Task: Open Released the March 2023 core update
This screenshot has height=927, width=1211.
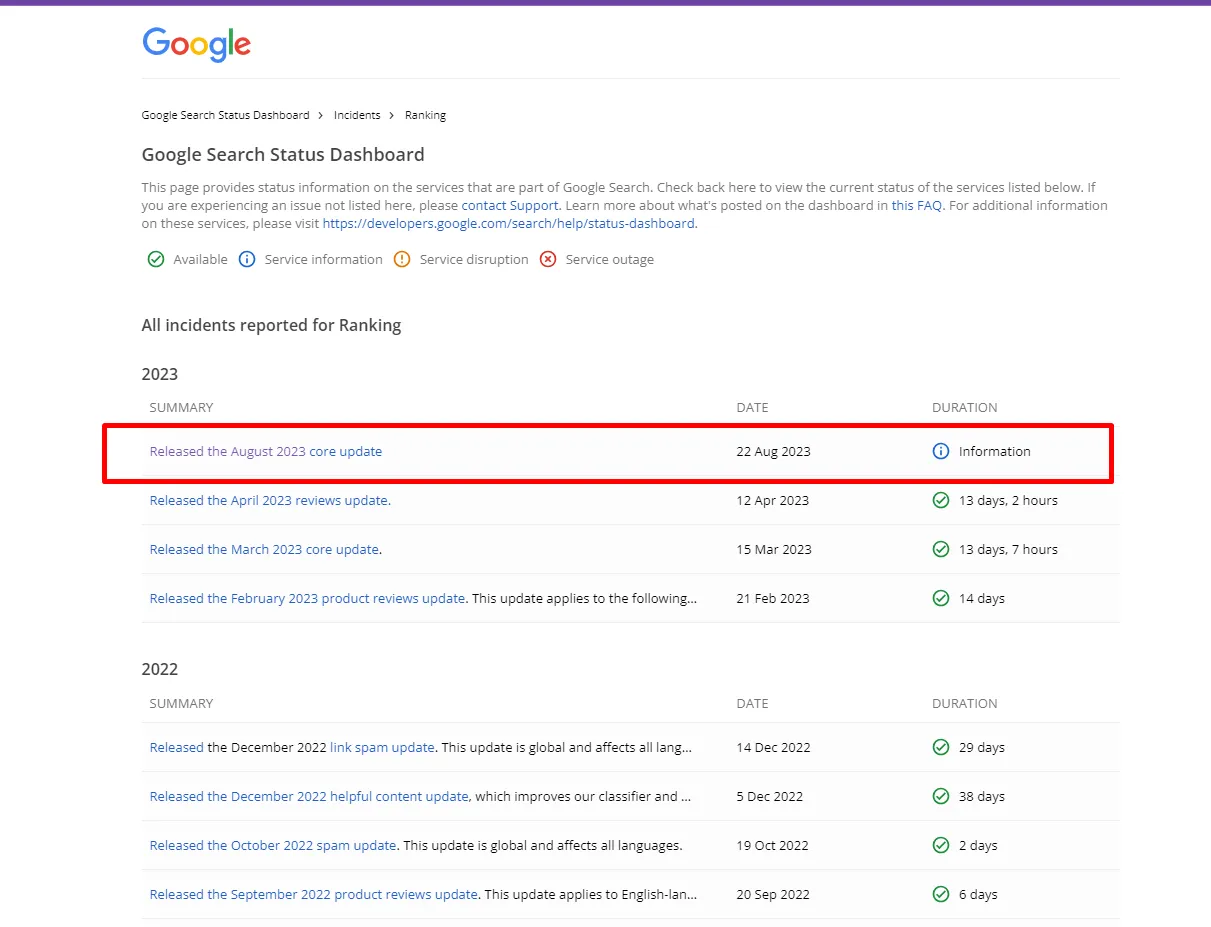Action: [x=264, y=549]
